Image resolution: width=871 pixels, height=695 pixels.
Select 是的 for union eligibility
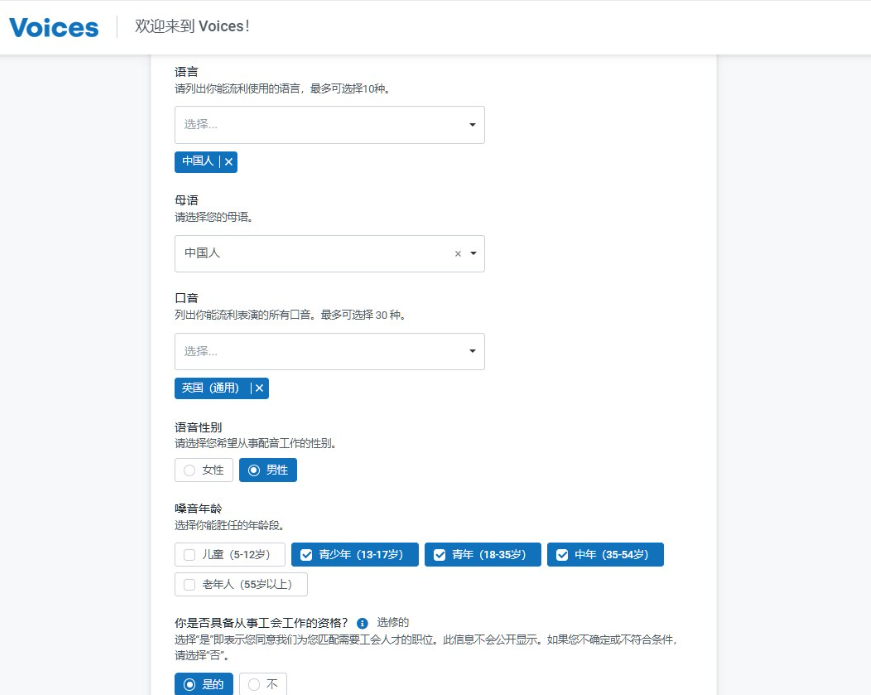[x=204, y=684]
